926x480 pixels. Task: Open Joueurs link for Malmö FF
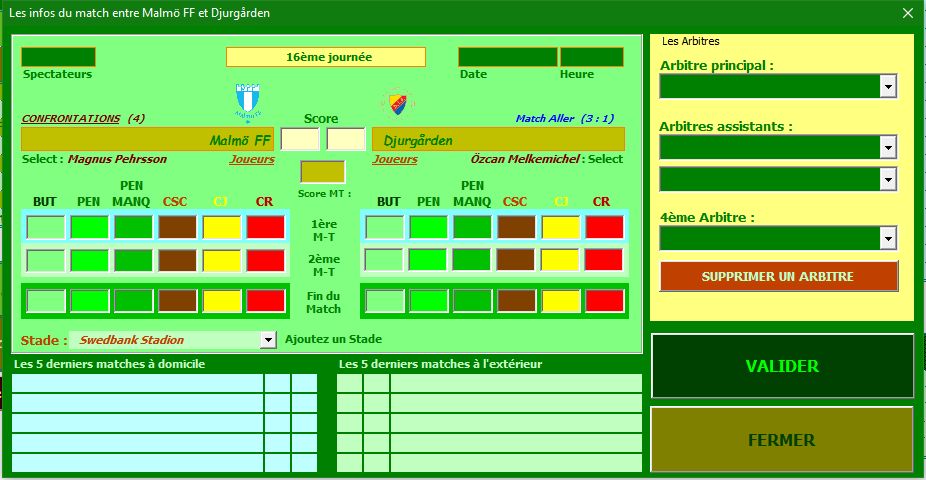click(x=252, y=159)
